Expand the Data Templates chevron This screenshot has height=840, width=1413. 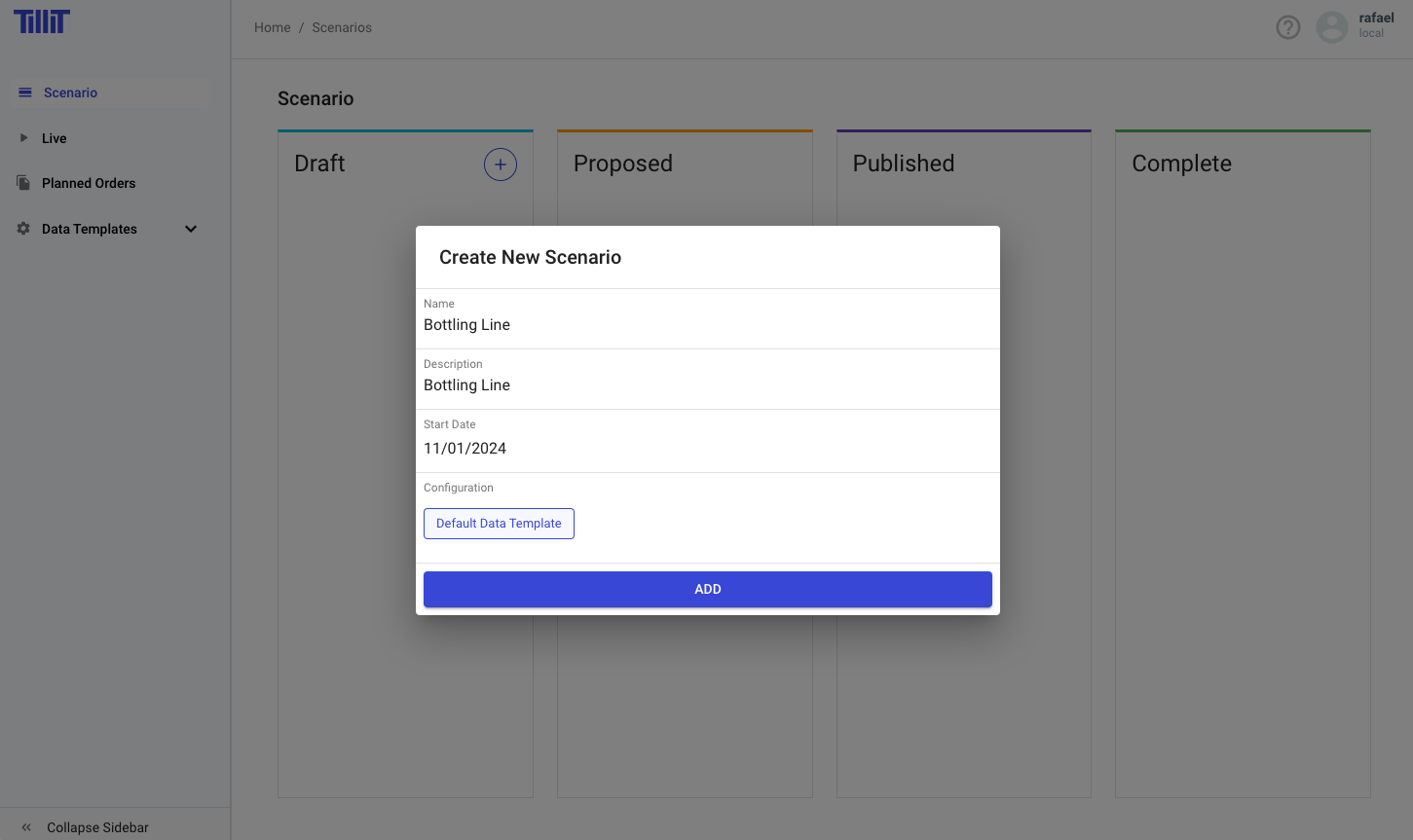(x=191, y=229)
